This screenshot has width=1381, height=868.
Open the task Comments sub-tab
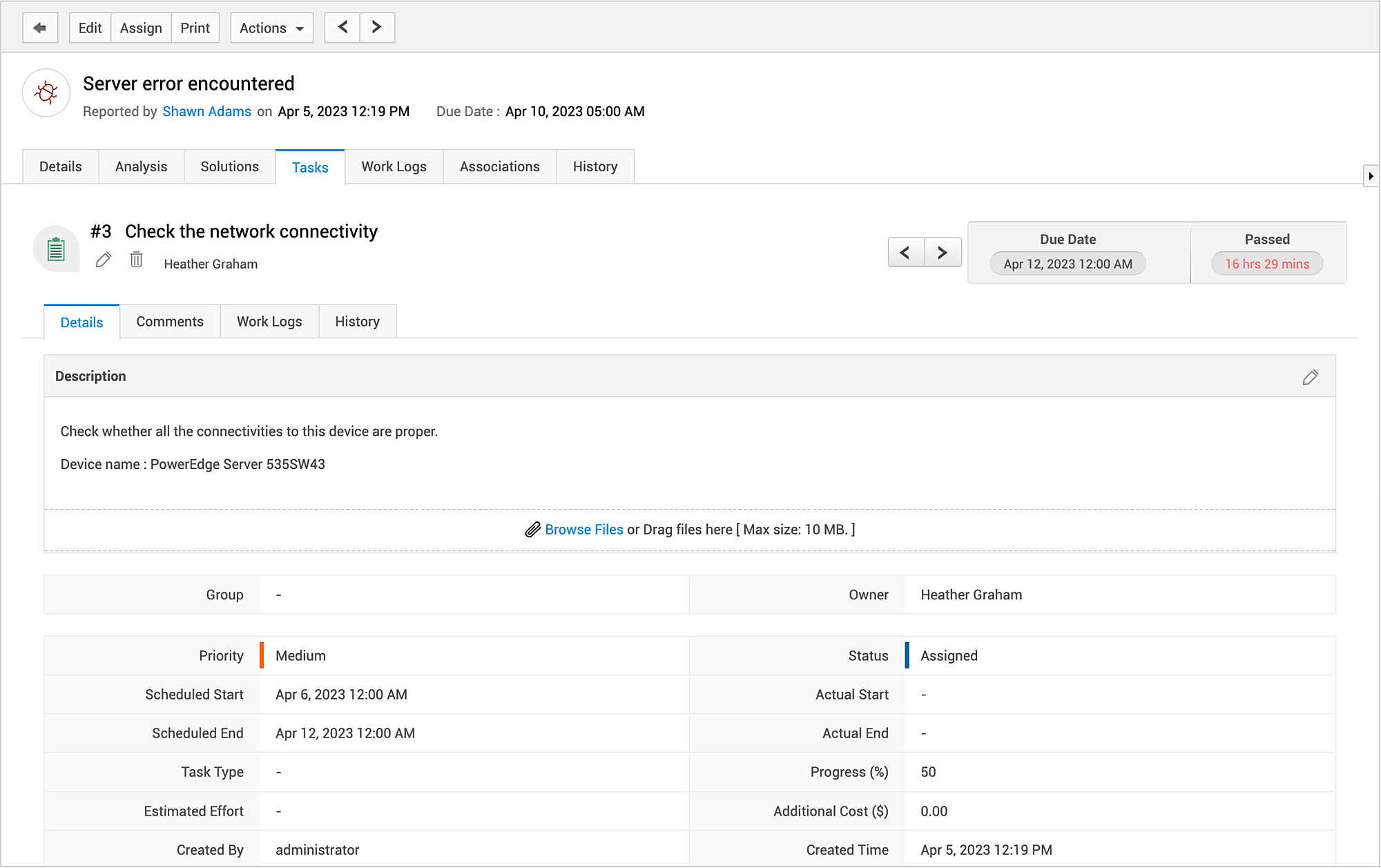pyautogui.click(x=170, y=321)
